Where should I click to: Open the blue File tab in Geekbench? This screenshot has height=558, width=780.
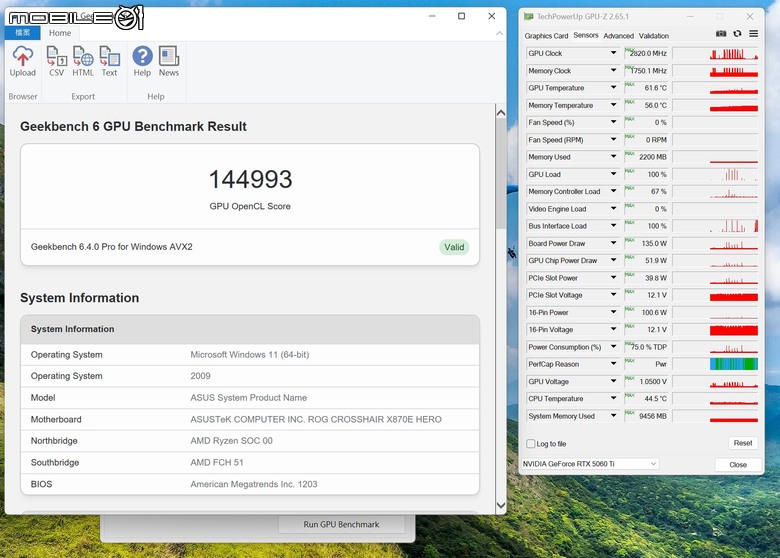[22, 33]
